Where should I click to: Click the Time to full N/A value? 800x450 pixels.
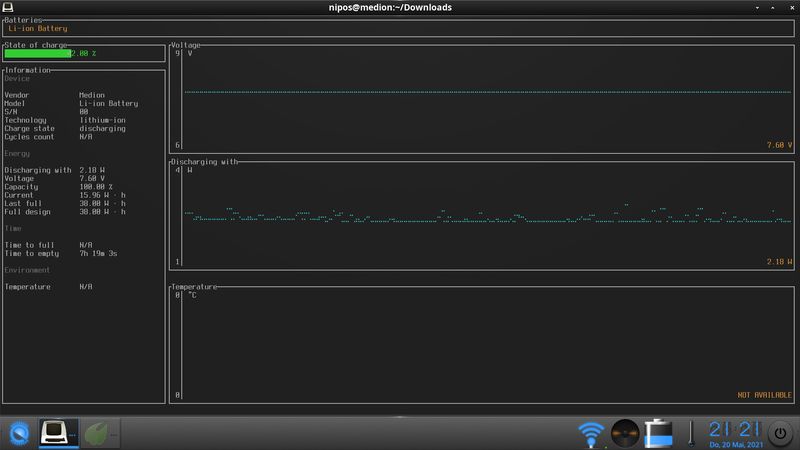(x=86, y=245)
